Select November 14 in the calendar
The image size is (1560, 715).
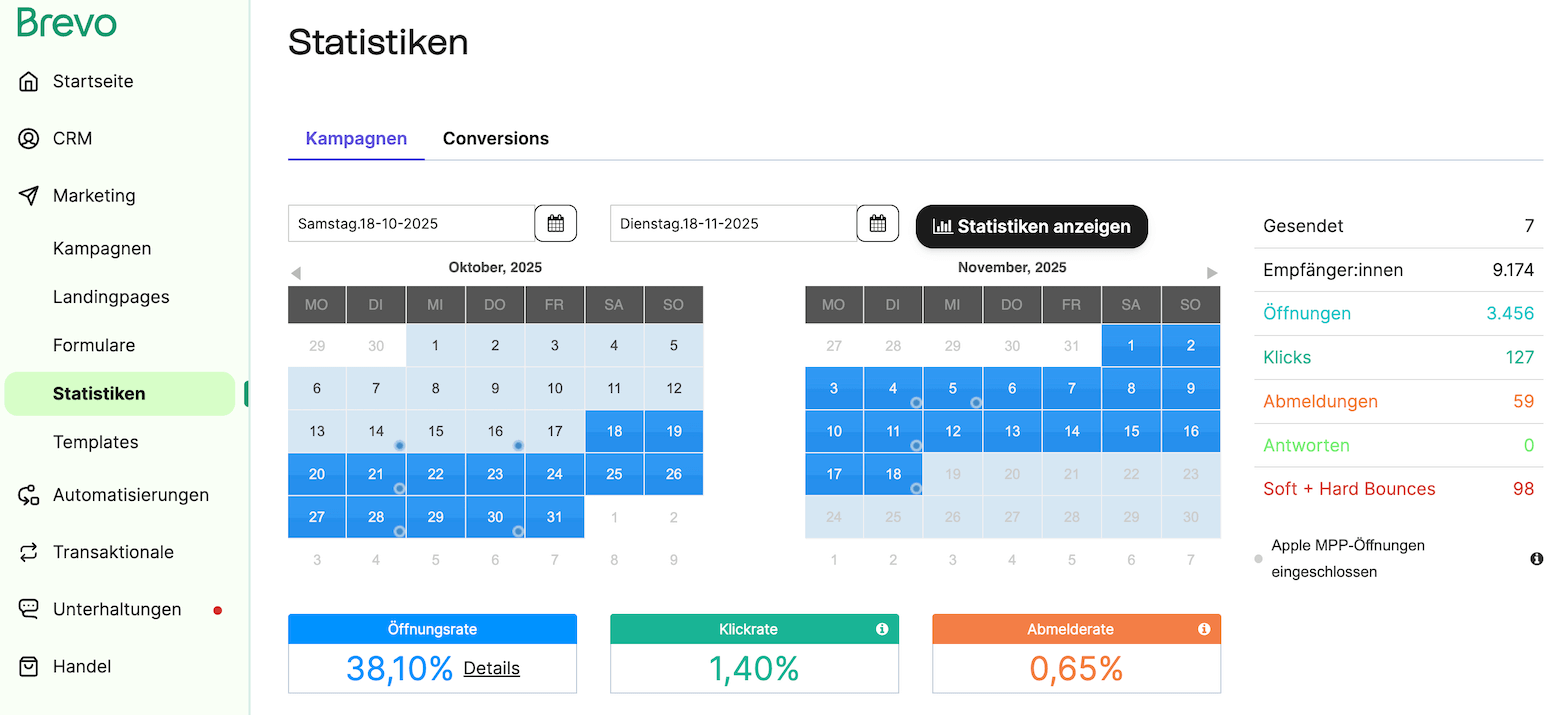(1071, 431)
